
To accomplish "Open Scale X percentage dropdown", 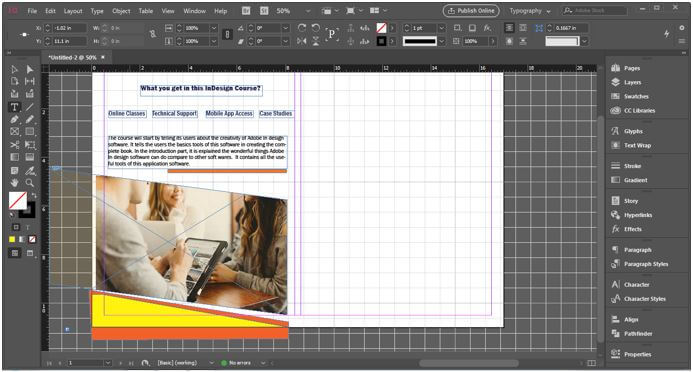I will (214, 28).
